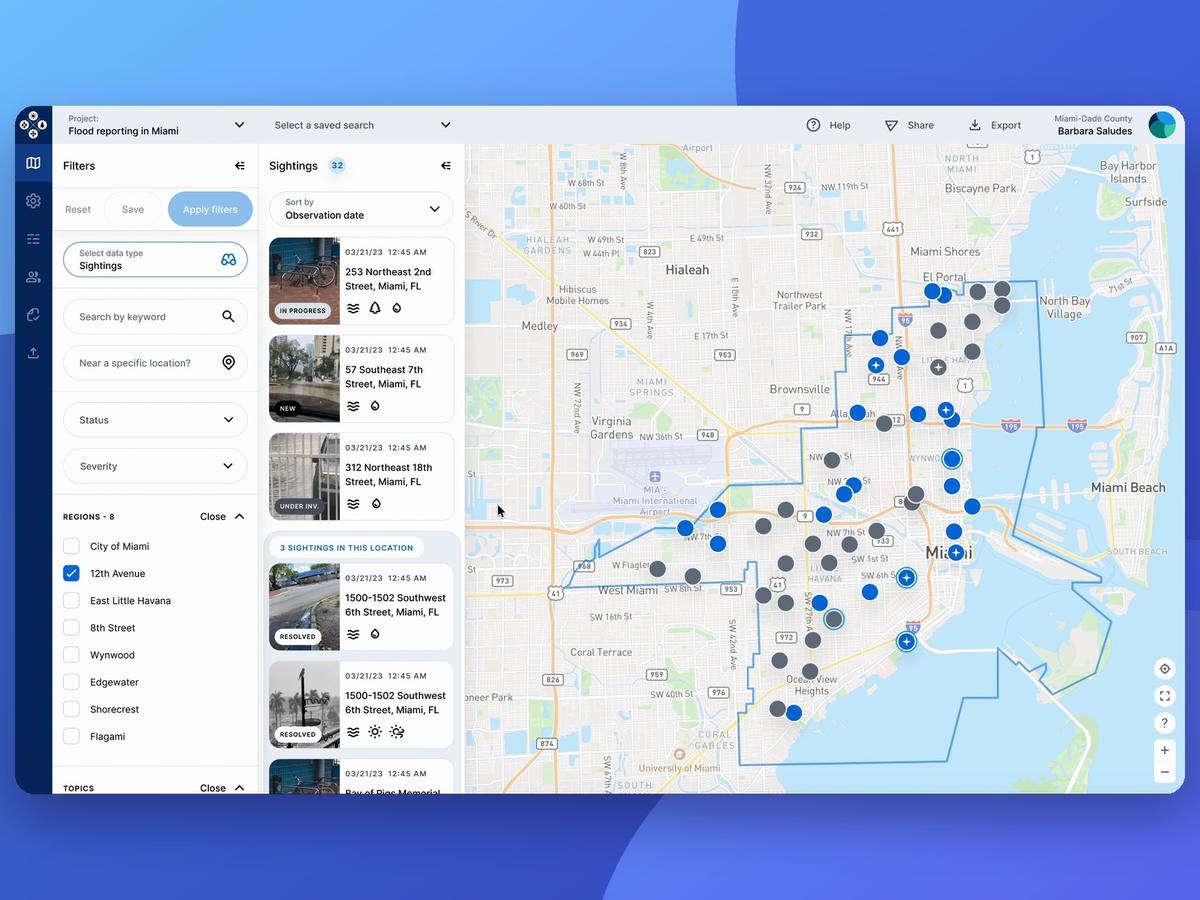The width and height of the screenshot is (1200, 900).
Task: Click the UNDER INV. status badge
Action: 299,507
